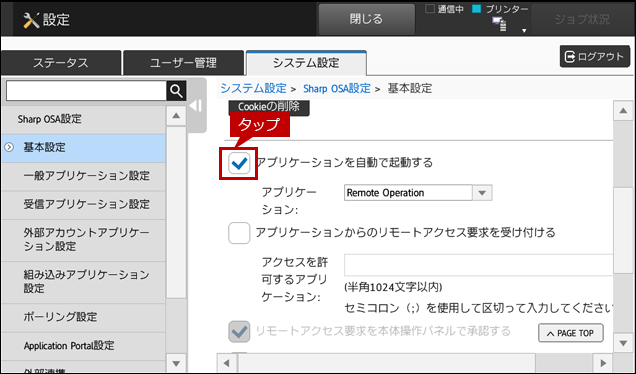Screen dimensions: 636x374
Task: Open 組み込みアプリケーション設定 in sidebar
Action: pos(84,282)
